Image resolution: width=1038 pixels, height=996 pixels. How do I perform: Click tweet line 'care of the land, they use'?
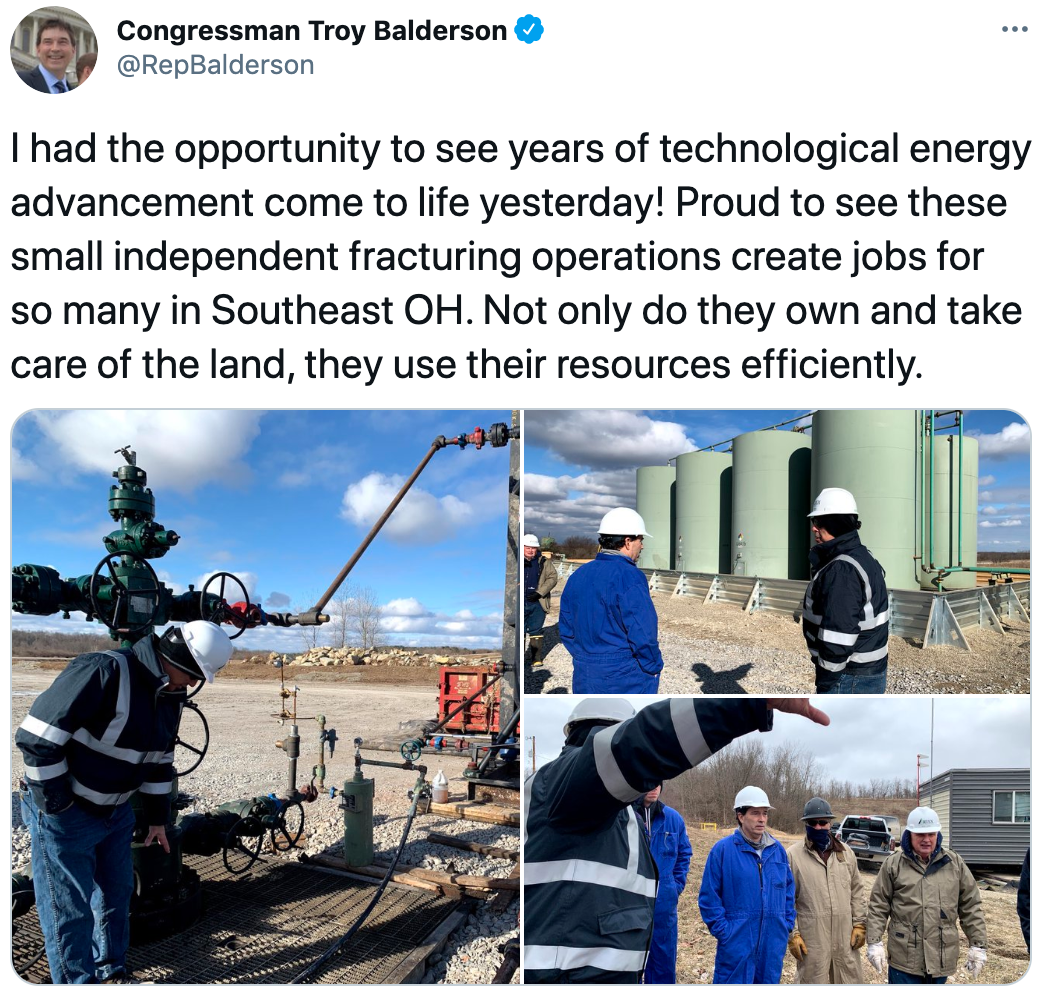coord(466,365)
